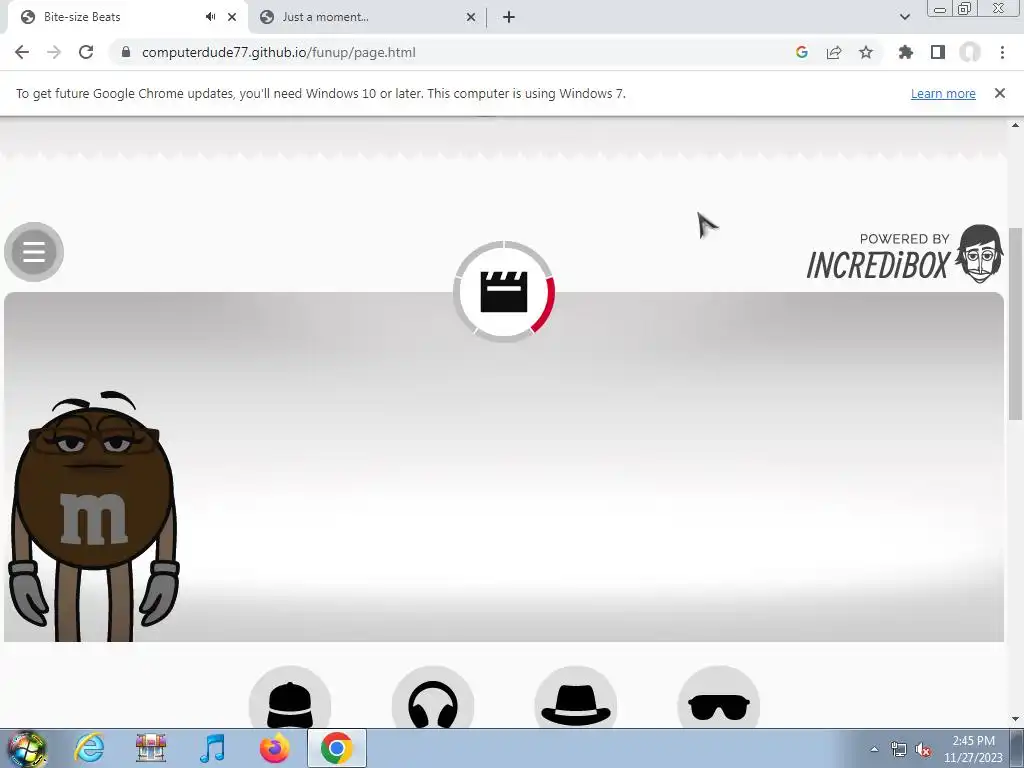This screenshot has width=1024, height=768.
Task: Close the Bite-size Beats tab
Action: pos(232,17)
